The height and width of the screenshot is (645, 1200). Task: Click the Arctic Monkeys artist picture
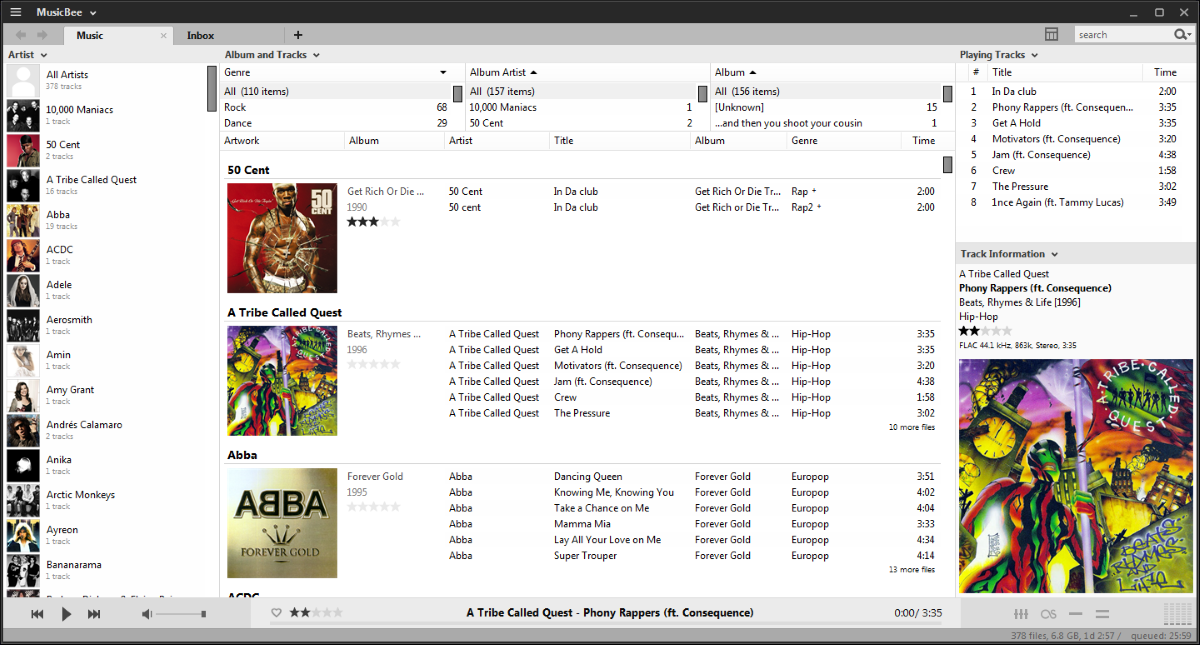point(23,501)
